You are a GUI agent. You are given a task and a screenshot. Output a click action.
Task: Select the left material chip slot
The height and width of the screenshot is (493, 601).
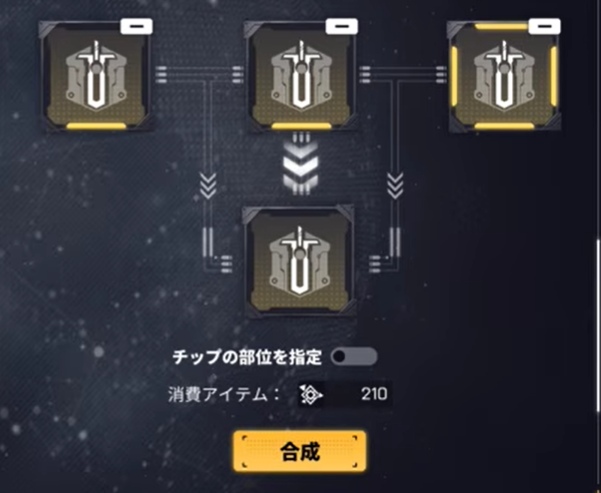[96, 77]
